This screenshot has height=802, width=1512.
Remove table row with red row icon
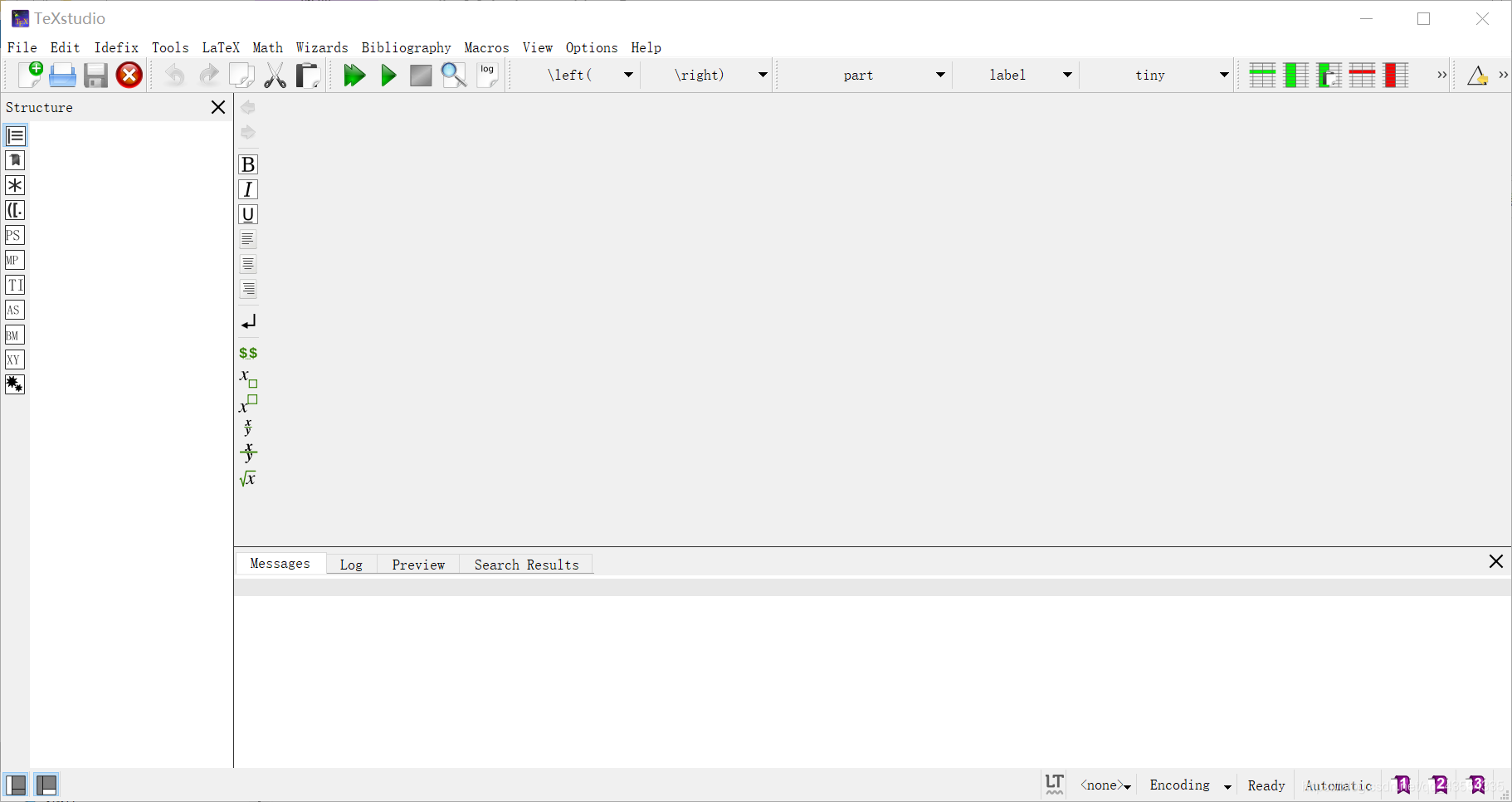pos(1363,75)
